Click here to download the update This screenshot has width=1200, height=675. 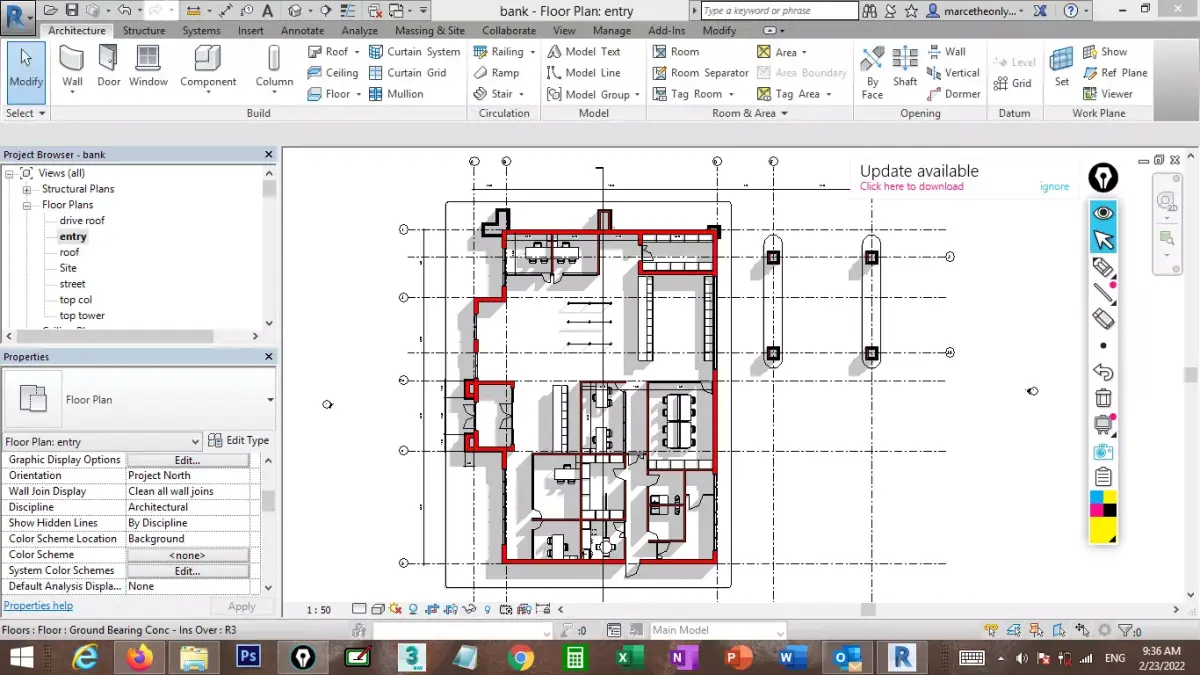pos(911,187)
